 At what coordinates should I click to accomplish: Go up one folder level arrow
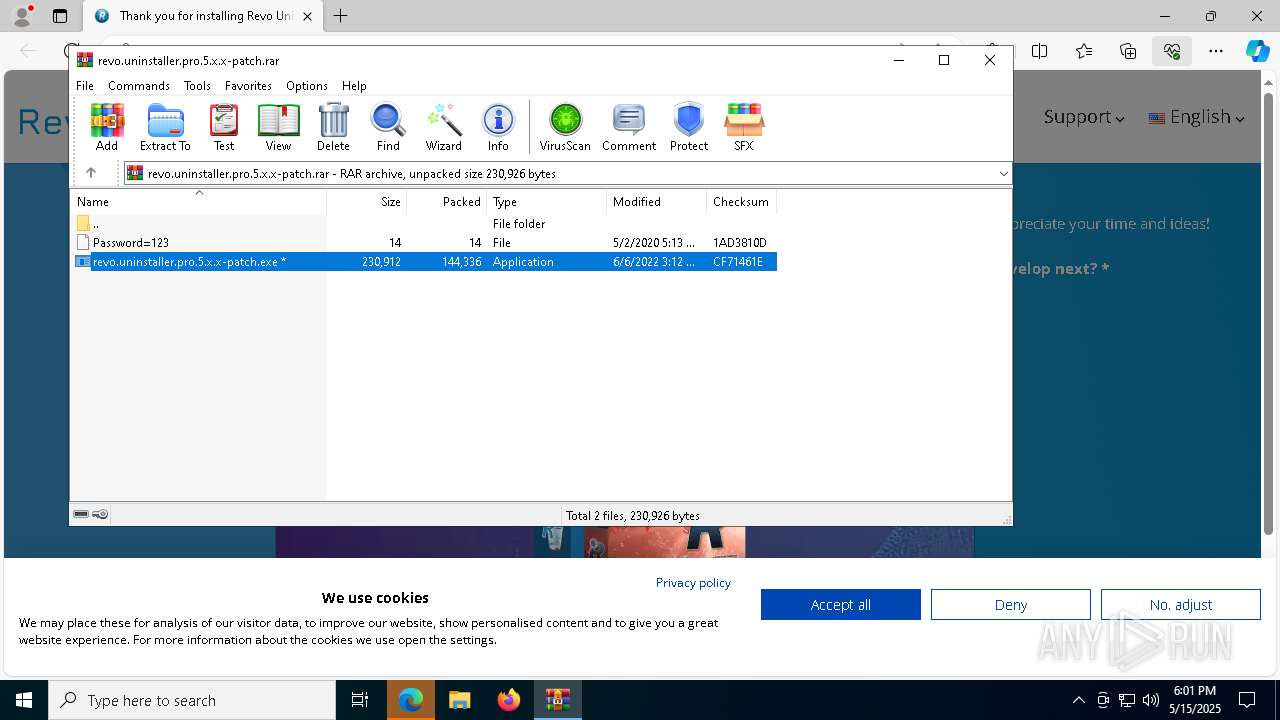coord(91,173)
